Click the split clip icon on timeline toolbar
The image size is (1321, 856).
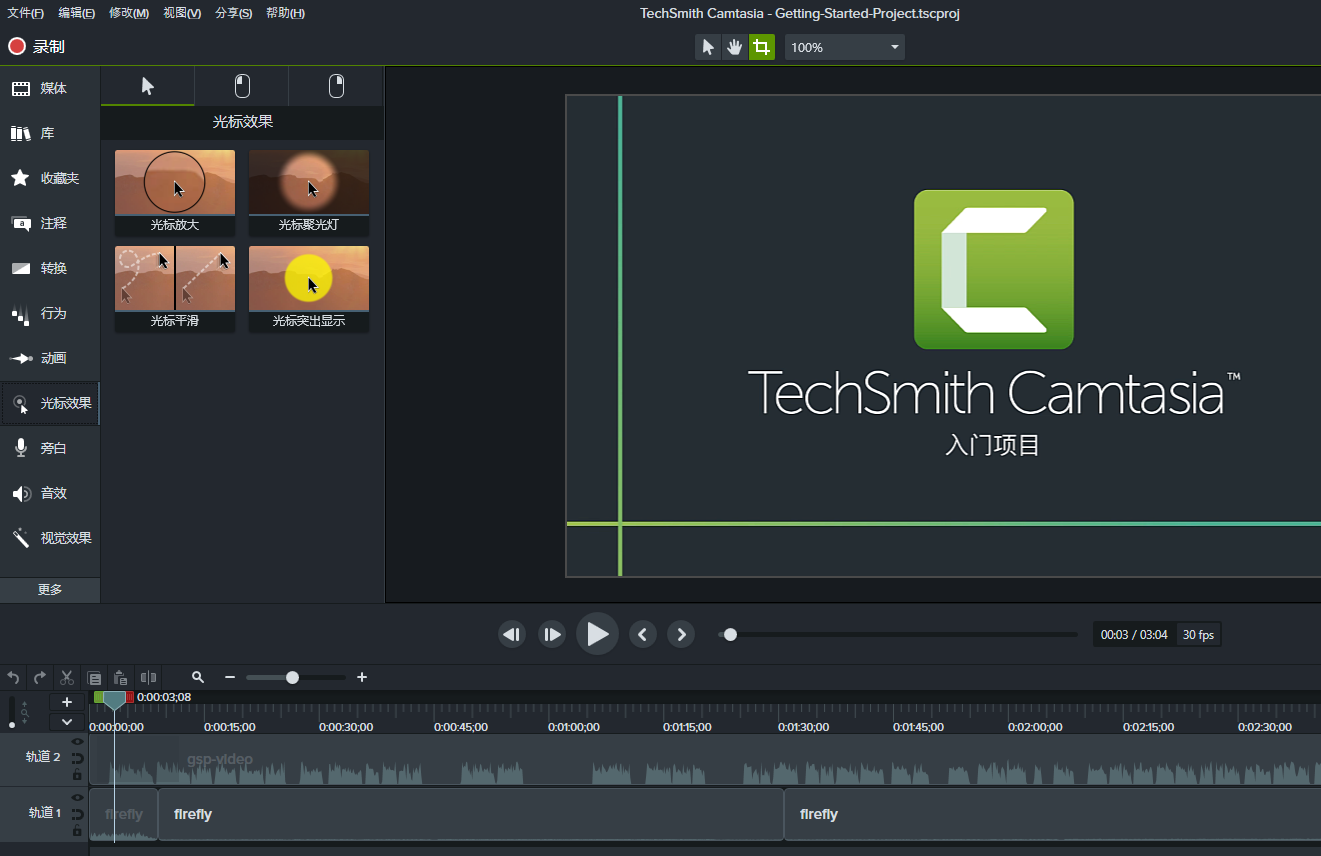(x=149, y=677)
